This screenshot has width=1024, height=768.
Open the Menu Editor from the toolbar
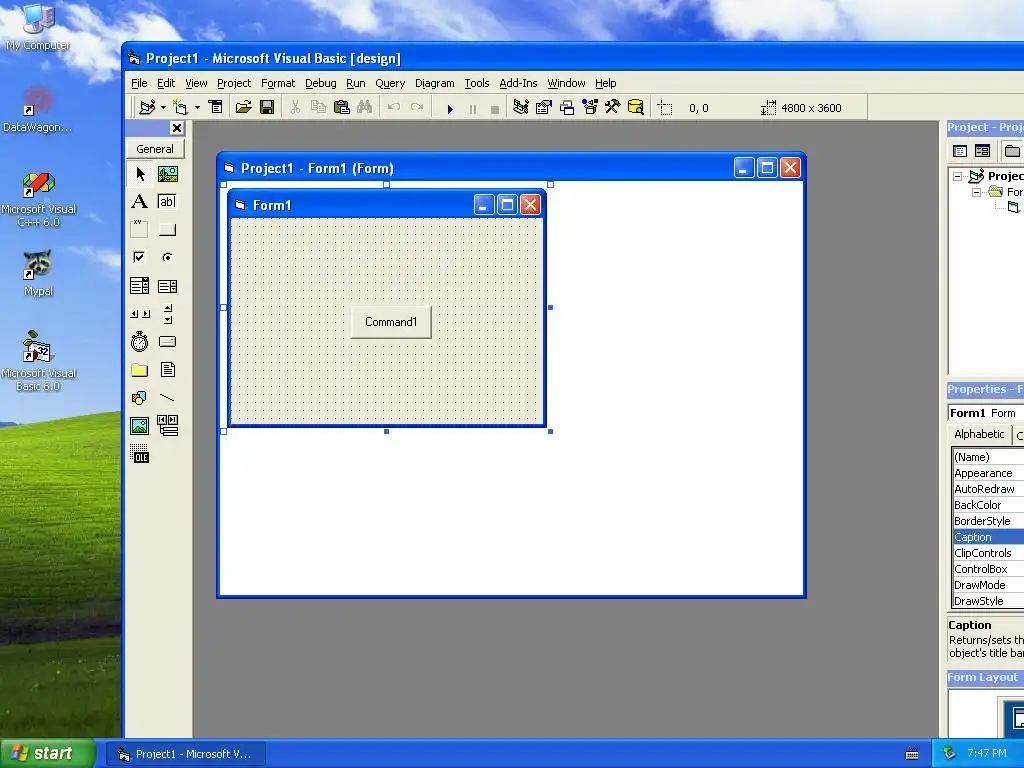coord(215,107)
